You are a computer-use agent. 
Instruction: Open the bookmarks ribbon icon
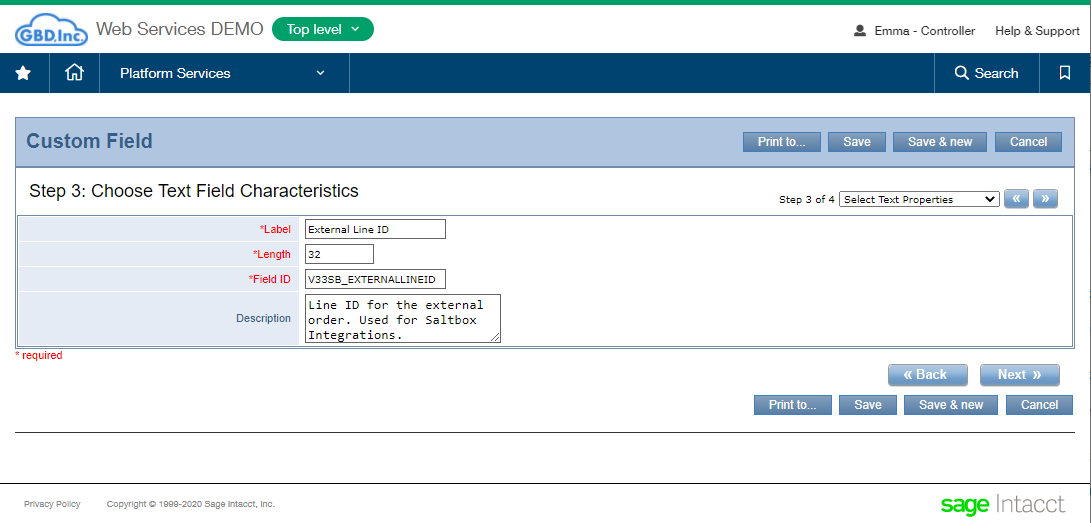pos(1065,73)
